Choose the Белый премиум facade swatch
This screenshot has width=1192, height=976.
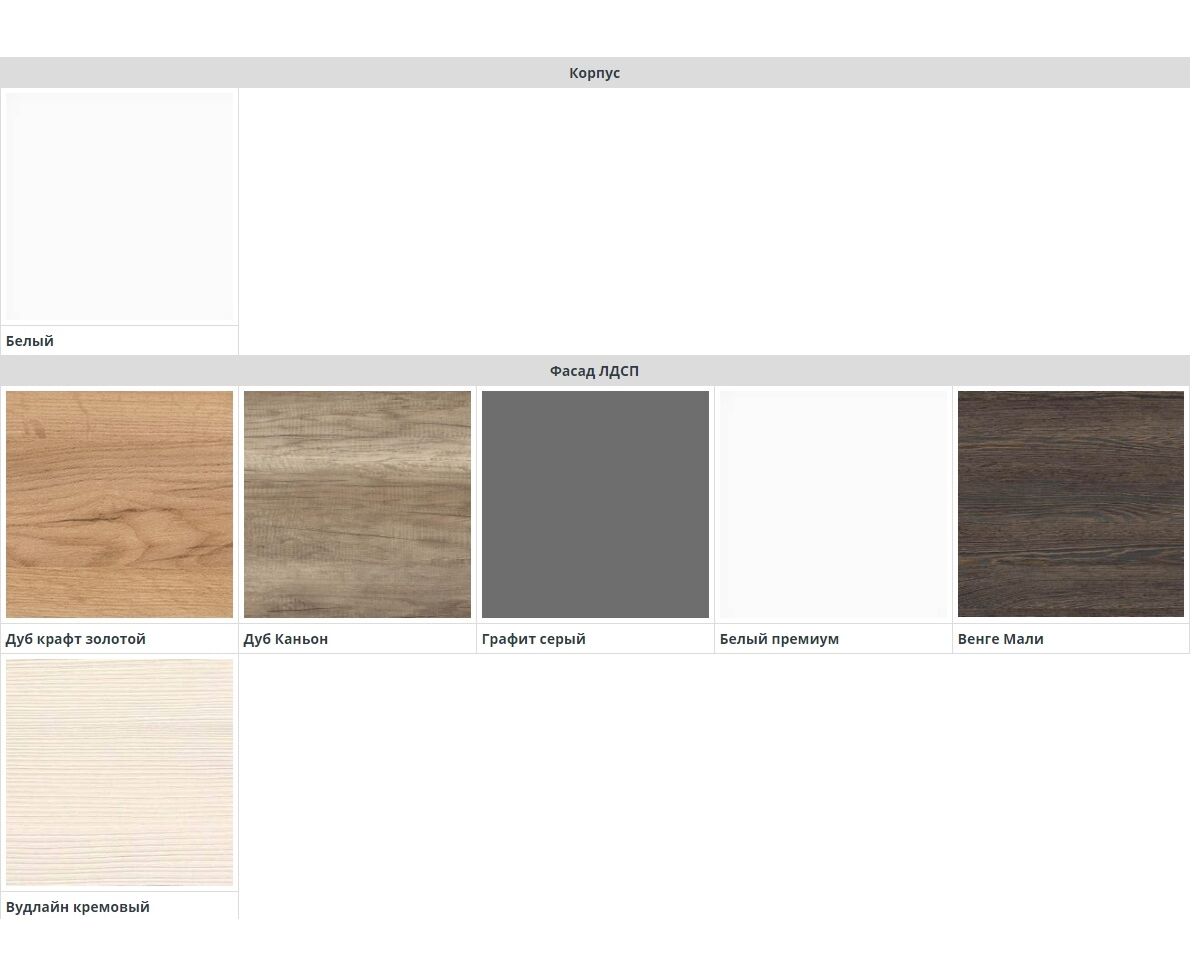[833, 504]
